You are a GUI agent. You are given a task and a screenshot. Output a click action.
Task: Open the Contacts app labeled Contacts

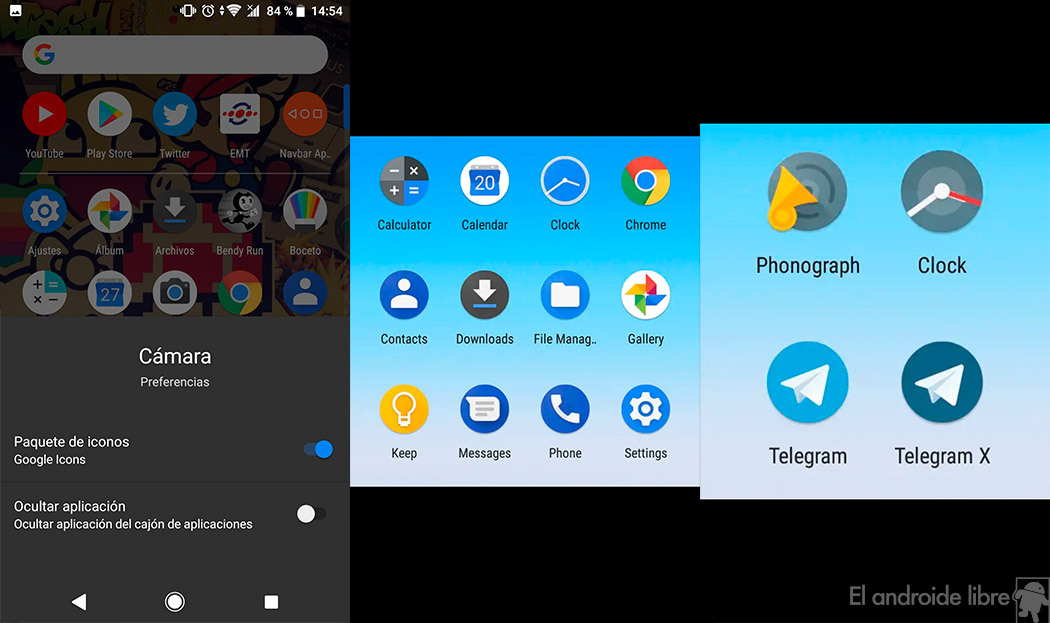point(404,295)
